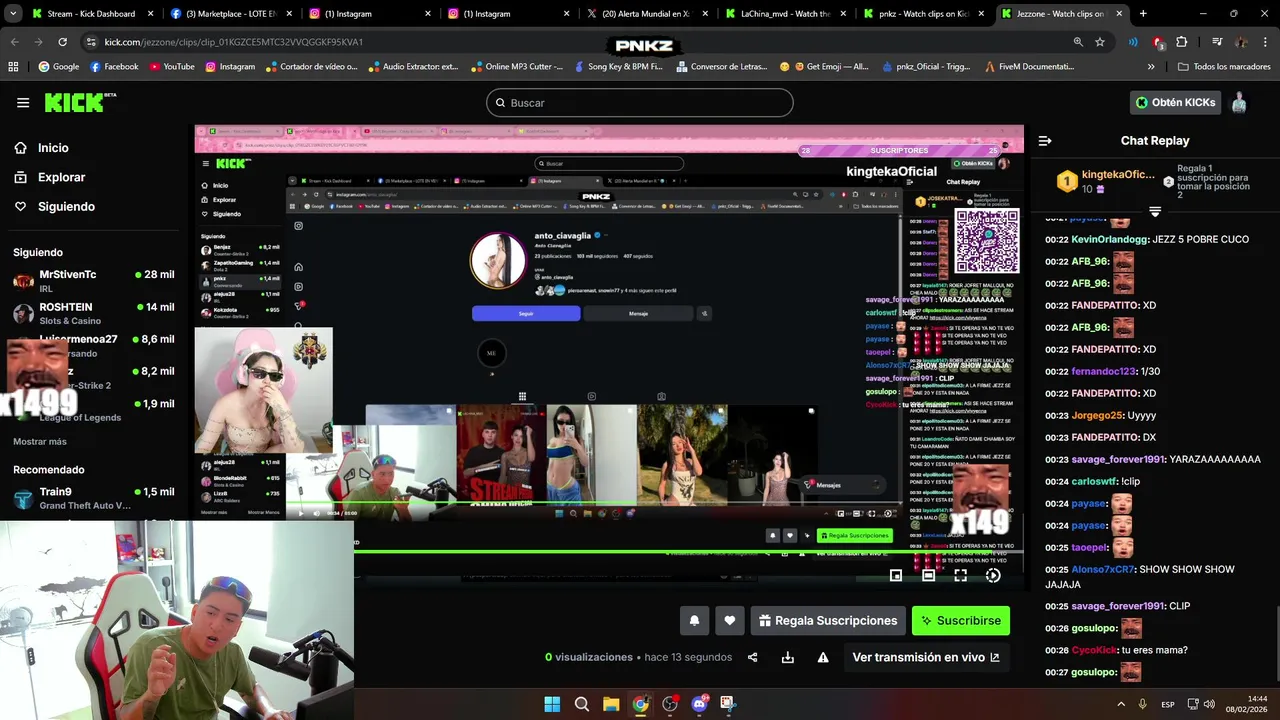Report the clip with the warning icon

823,657
